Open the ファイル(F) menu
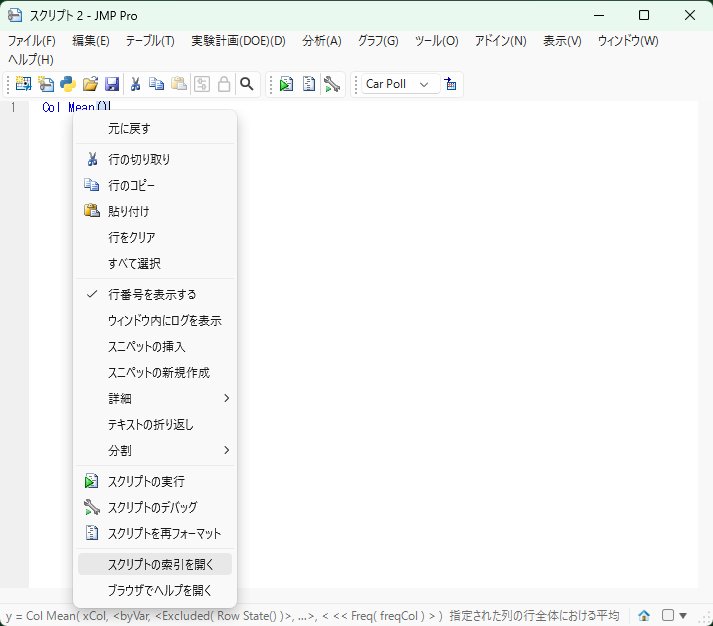The height and width of the screenshot is (626, 713). (x=32, y=41)
